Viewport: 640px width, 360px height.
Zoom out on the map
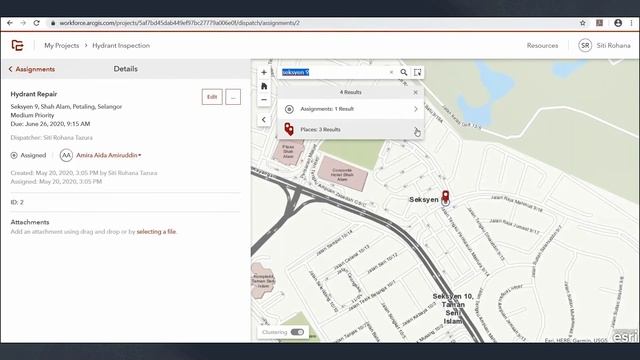click(x=264, y=100)
